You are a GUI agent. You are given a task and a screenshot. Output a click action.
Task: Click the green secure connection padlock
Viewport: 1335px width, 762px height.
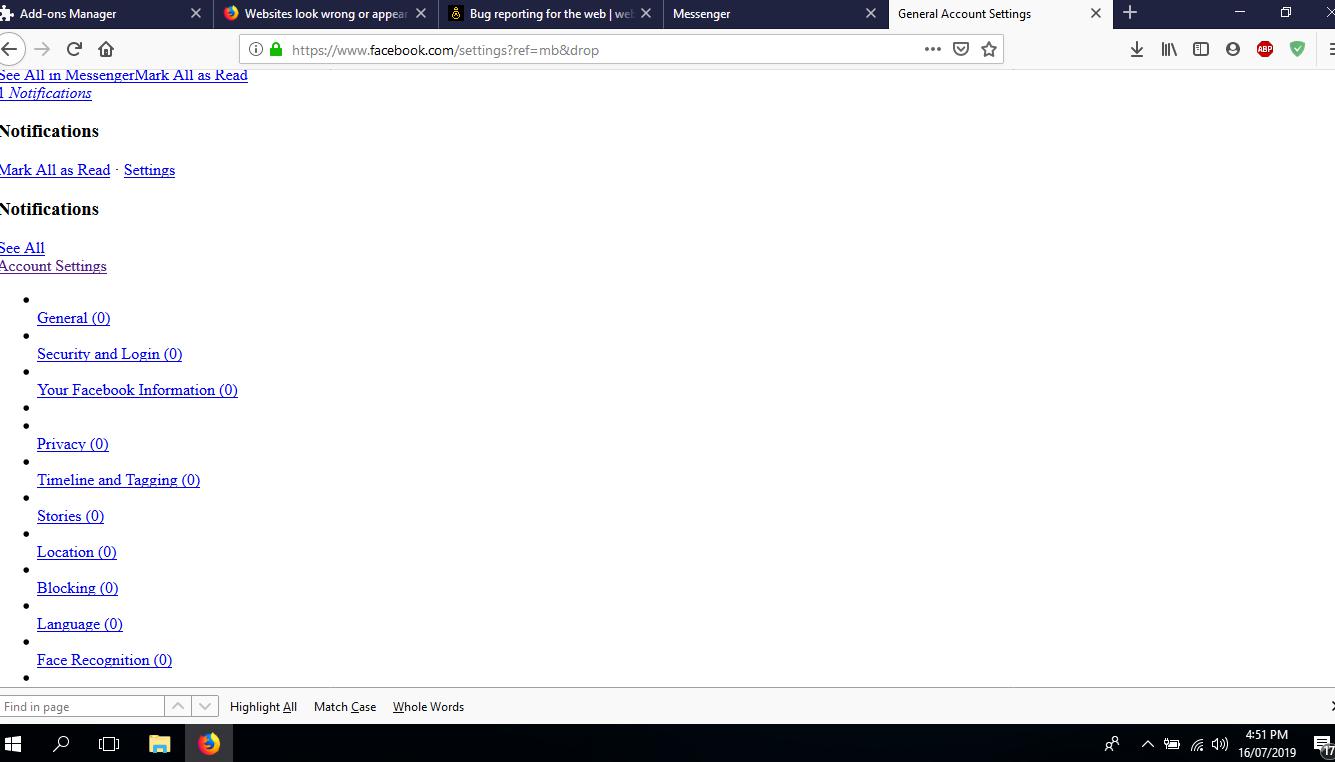point(276,49)
